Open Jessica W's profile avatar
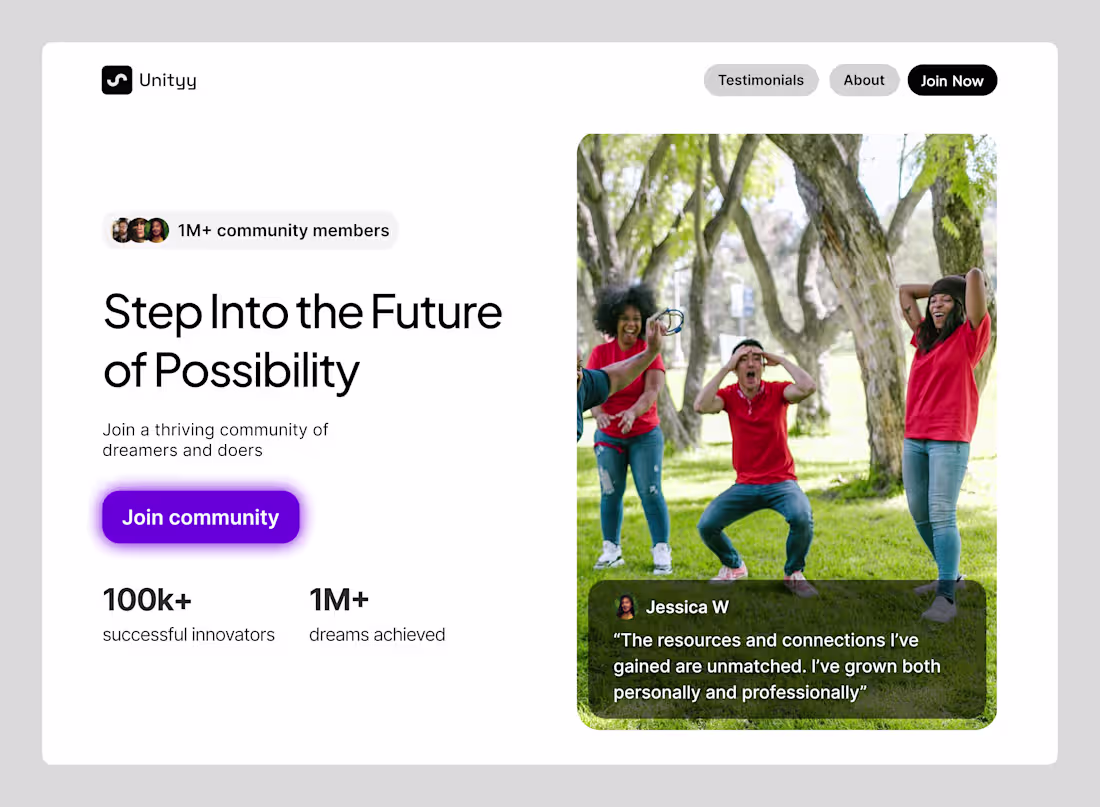Screen dimensions: 1100x807 pos(627,606)
